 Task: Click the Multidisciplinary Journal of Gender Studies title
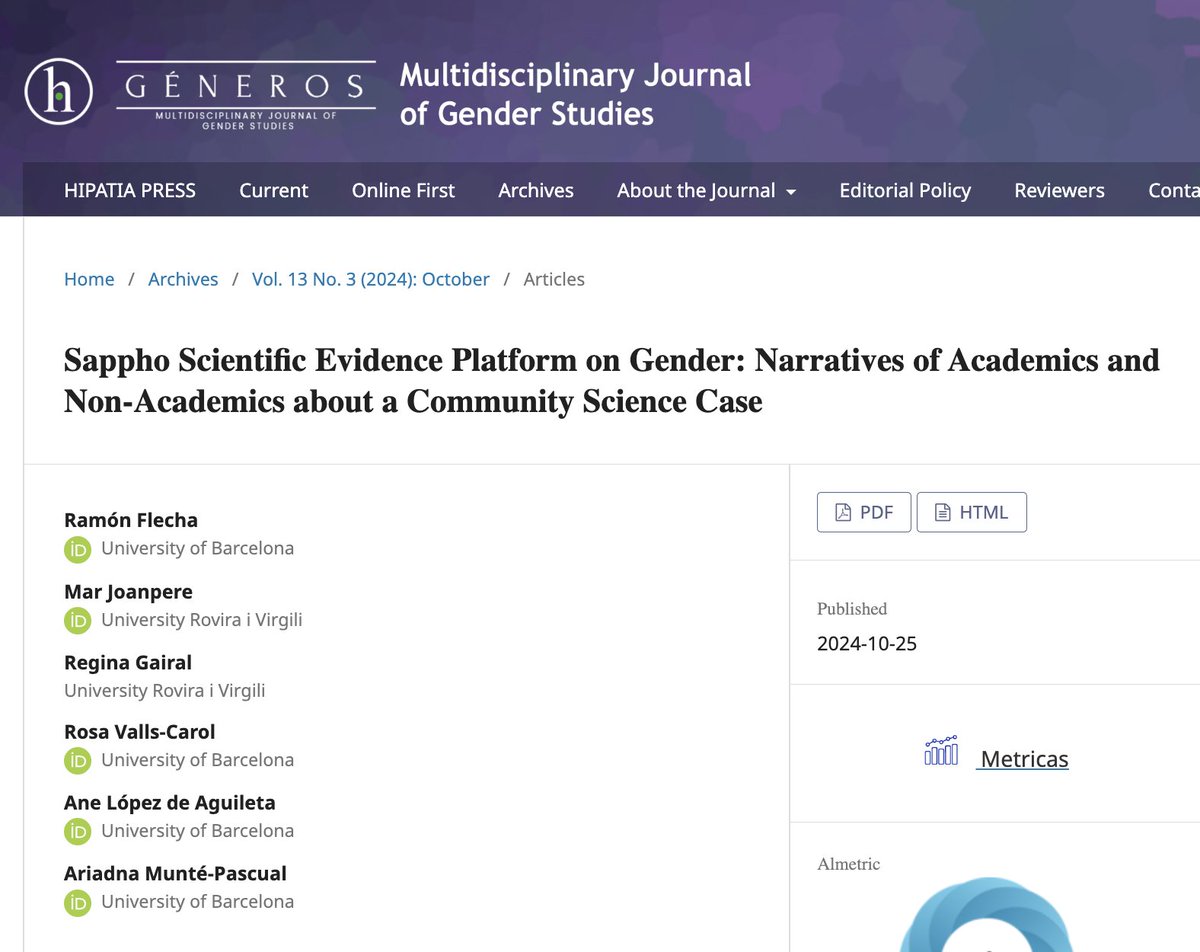pyautogui.click(x=575, y=94)
